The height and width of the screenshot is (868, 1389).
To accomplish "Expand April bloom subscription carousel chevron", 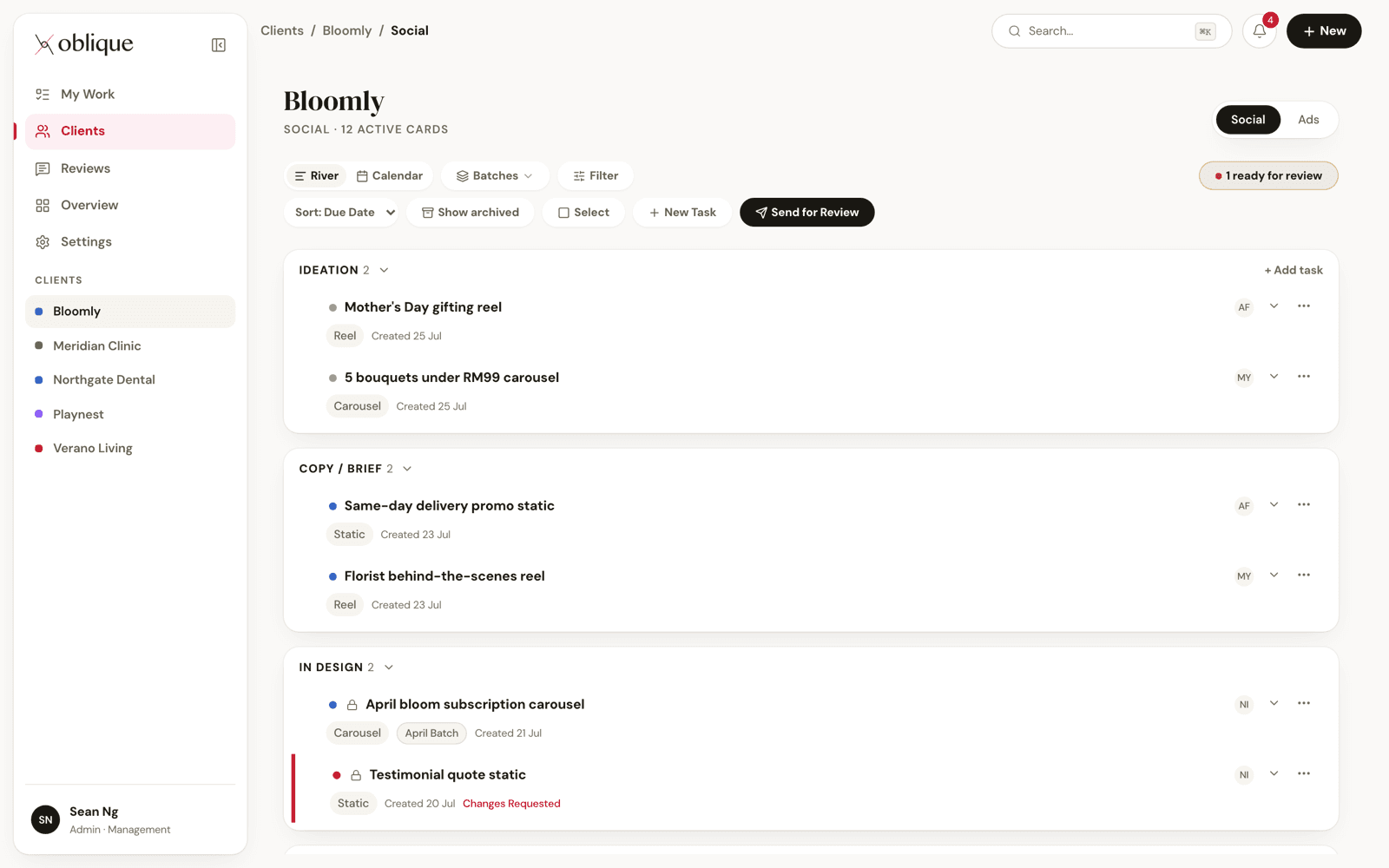I will coord(1274,704).
